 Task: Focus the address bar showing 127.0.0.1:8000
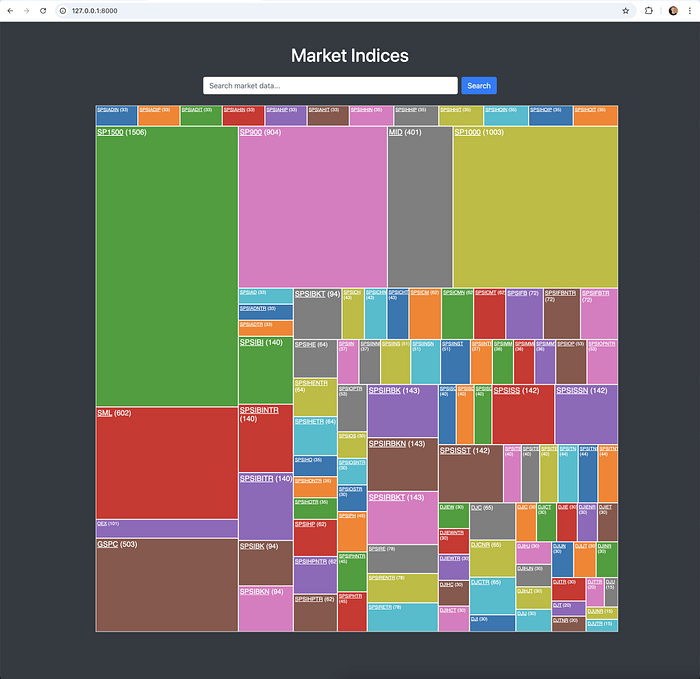[344, 11]
